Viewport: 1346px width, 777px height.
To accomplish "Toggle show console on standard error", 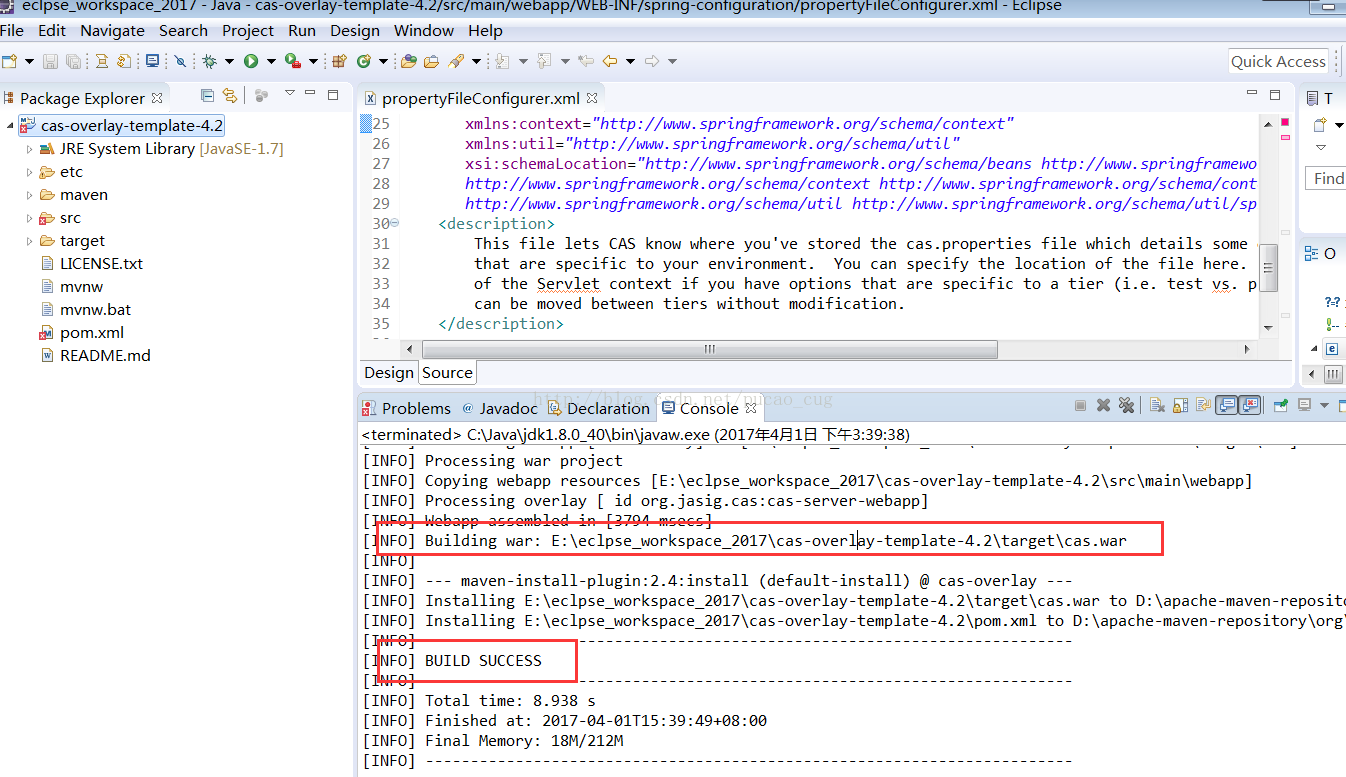I will pos(1250,405).
